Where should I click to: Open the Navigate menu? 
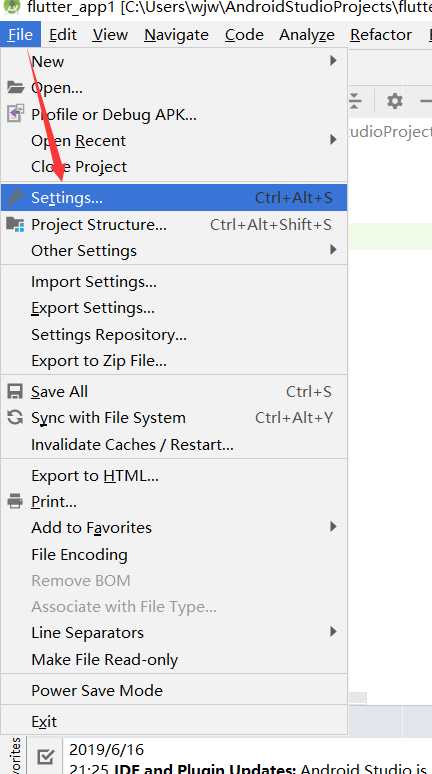click(x=176, y=35)
